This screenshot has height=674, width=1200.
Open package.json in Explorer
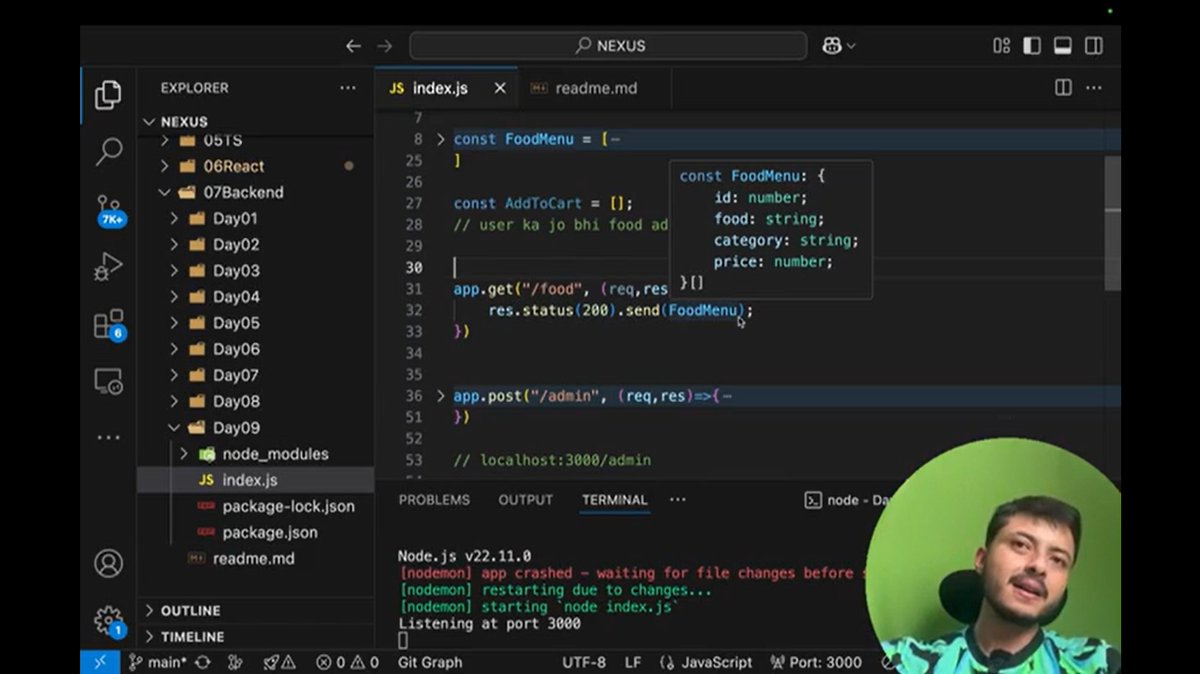coord(270,532)
